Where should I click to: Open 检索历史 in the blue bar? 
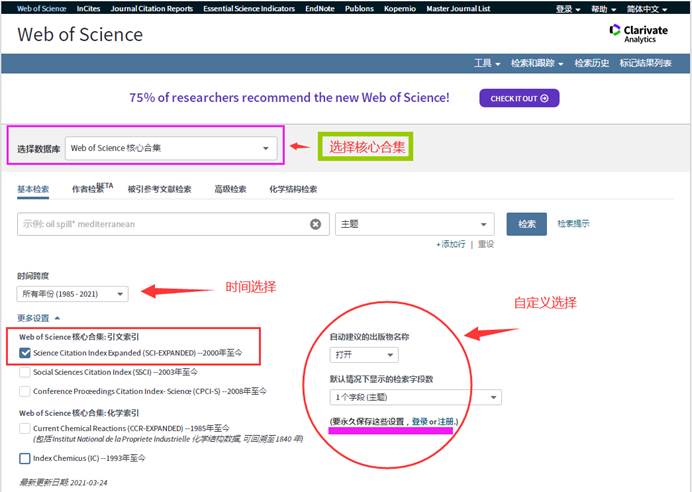(591, 63)
